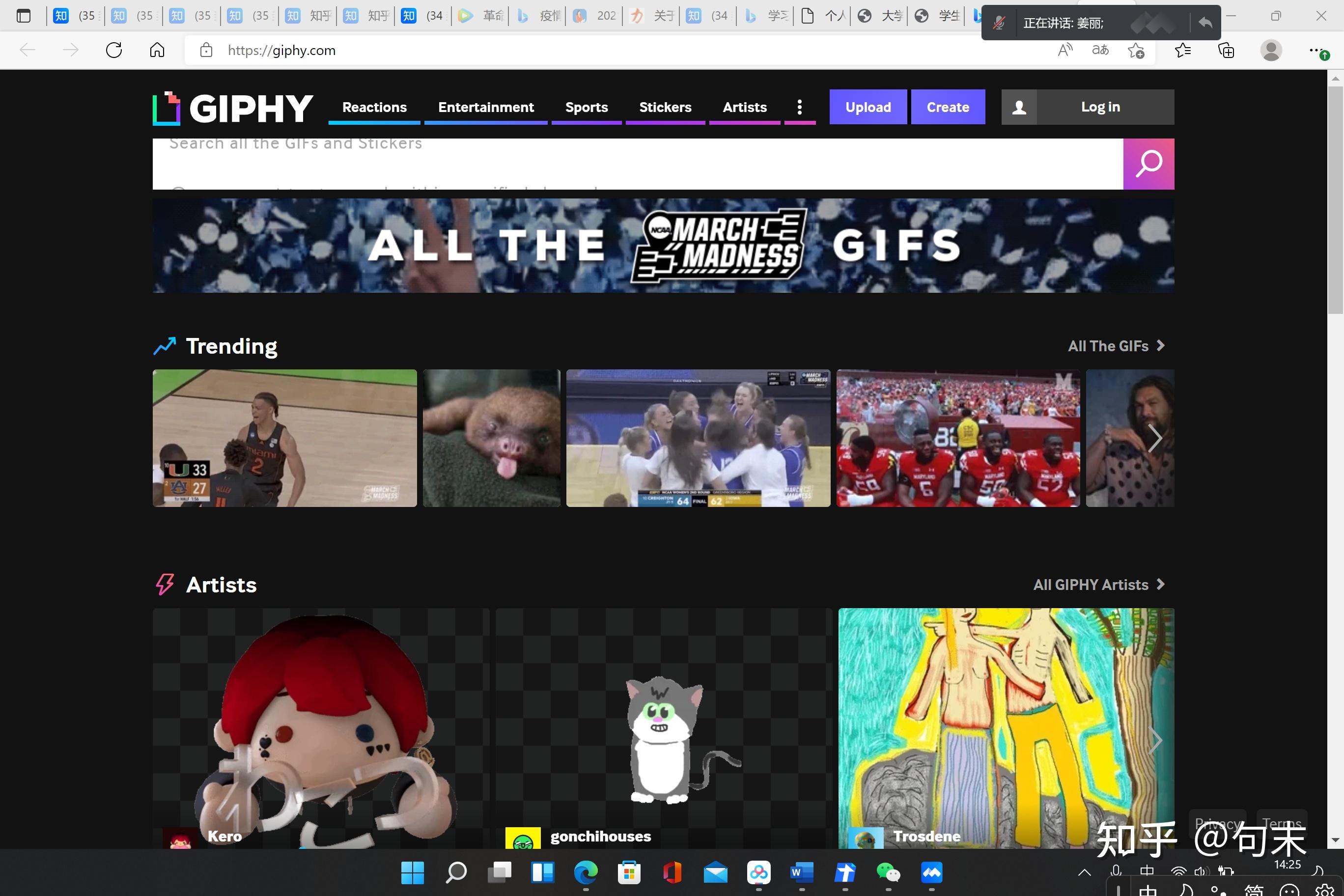Click the user avatar icon beside Log in
Viewport: 1344px width, 896px height.
tap(1019, 107)
